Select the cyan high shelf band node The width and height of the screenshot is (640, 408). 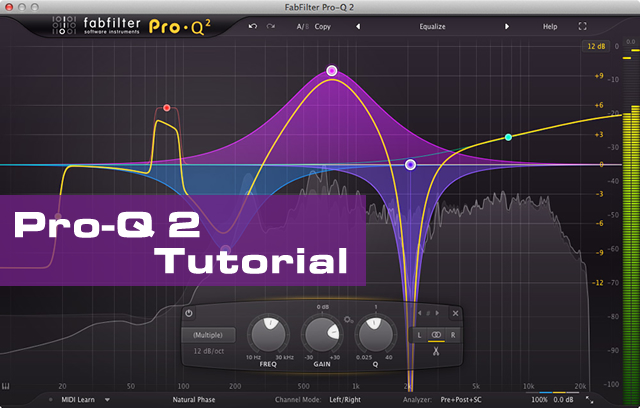pos(508,137)
